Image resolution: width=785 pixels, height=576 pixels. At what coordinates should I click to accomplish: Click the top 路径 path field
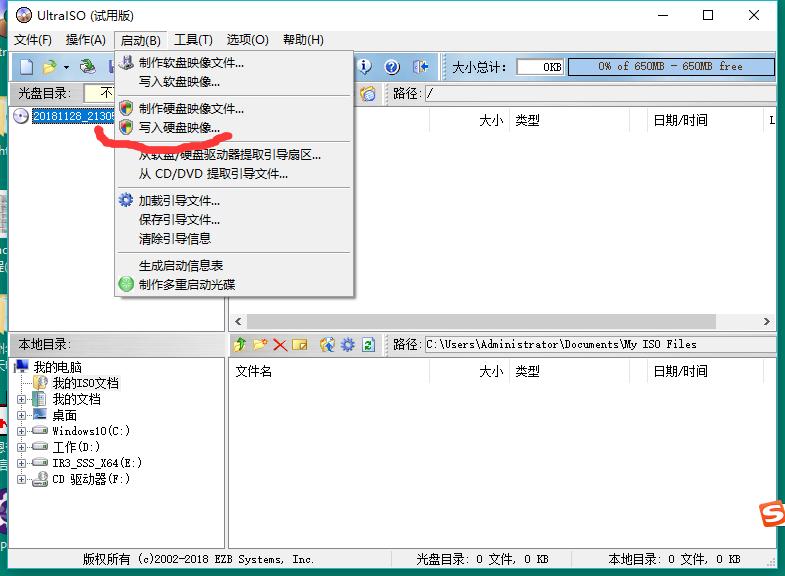click(600, 94)
